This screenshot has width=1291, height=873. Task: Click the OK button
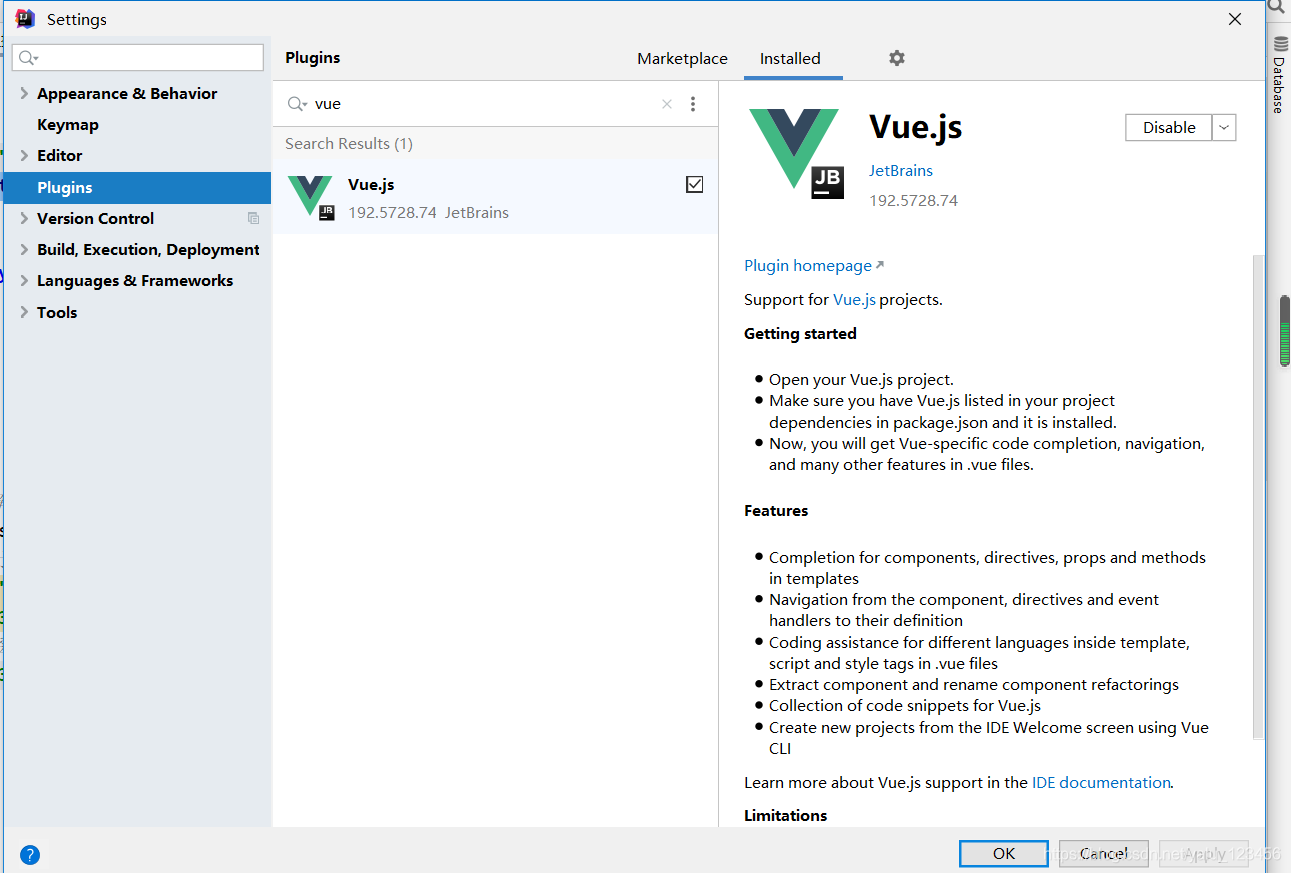pos(1004,853)
